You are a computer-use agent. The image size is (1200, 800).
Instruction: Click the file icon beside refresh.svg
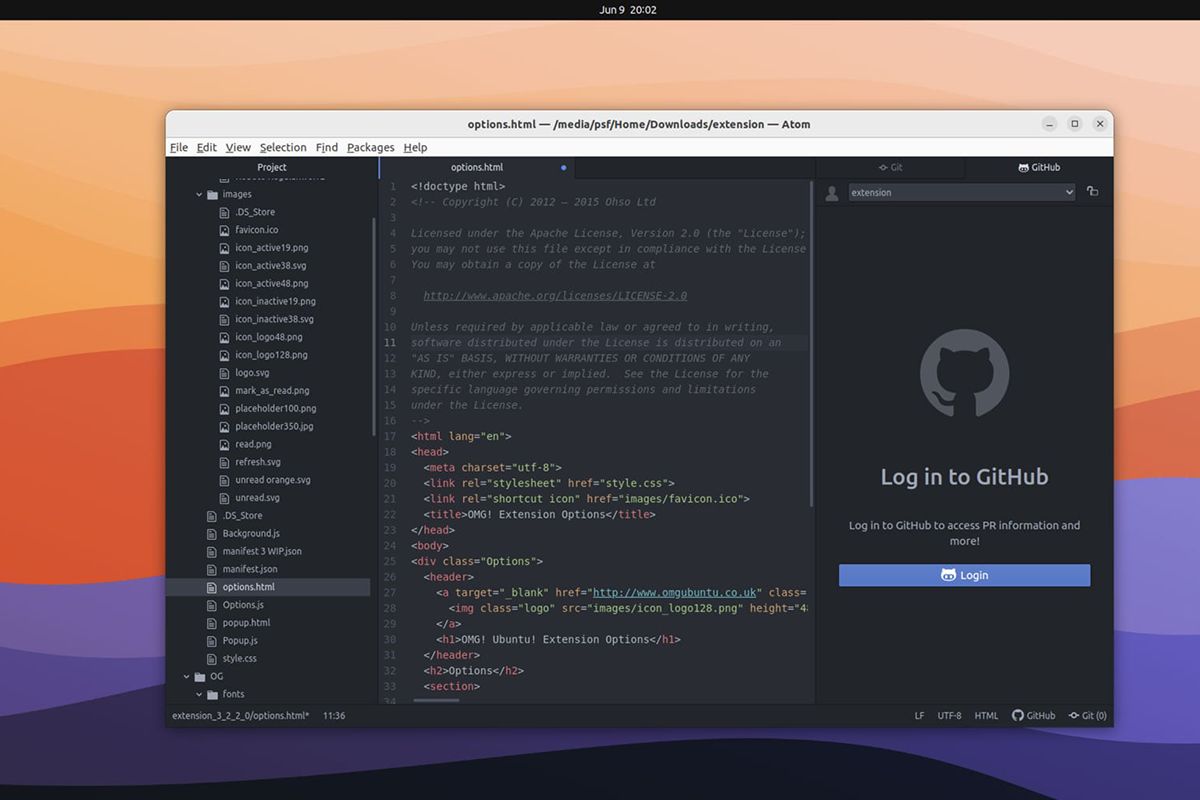(225, 462)
